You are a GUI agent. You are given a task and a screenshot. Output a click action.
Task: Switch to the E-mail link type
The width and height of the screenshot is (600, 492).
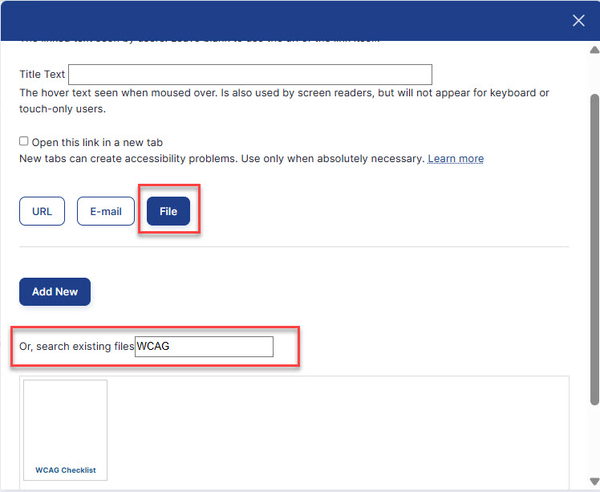(106, 212)
